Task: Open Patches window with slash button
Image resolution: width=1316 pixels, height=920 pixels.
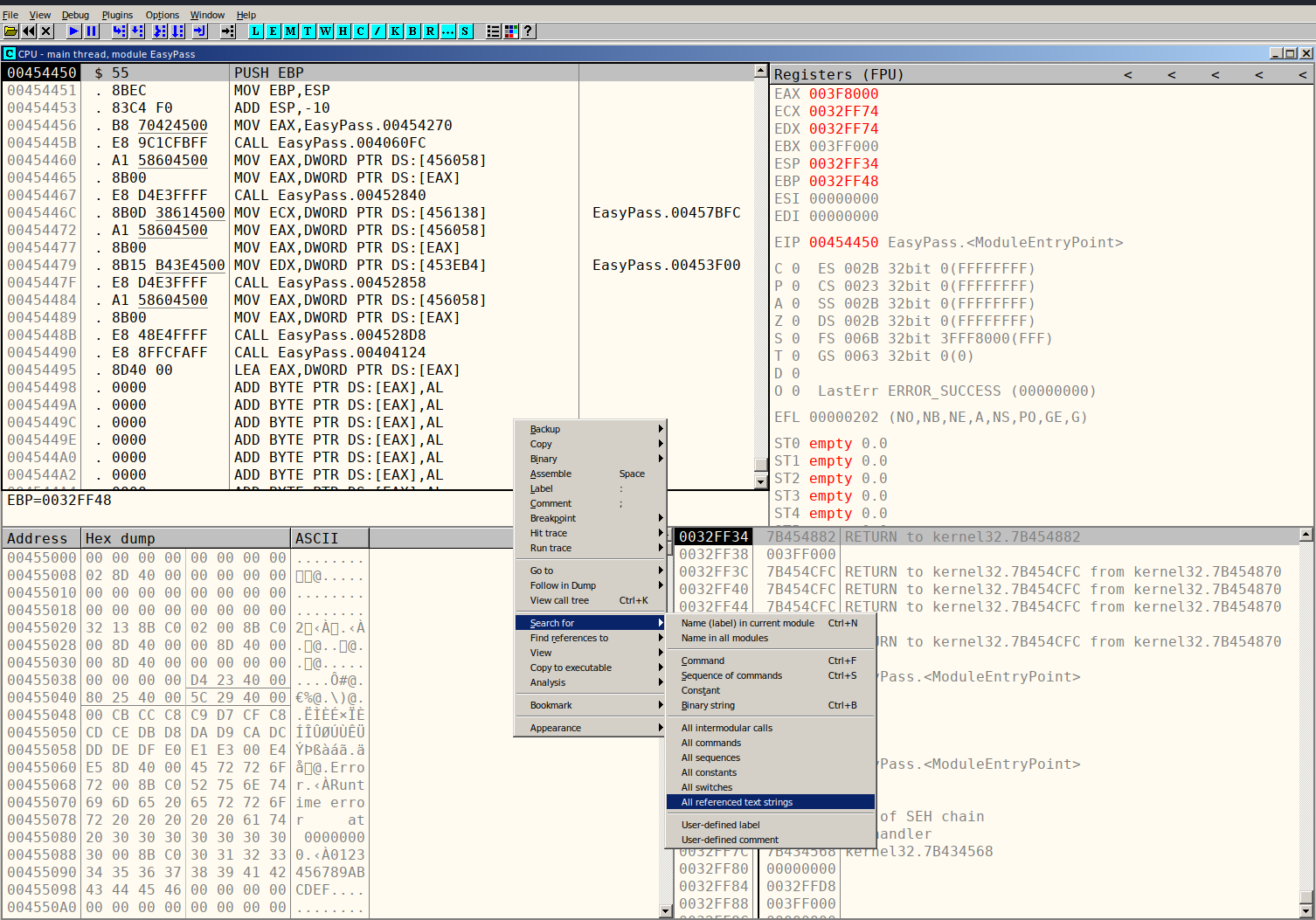Action: click(378, 31)
